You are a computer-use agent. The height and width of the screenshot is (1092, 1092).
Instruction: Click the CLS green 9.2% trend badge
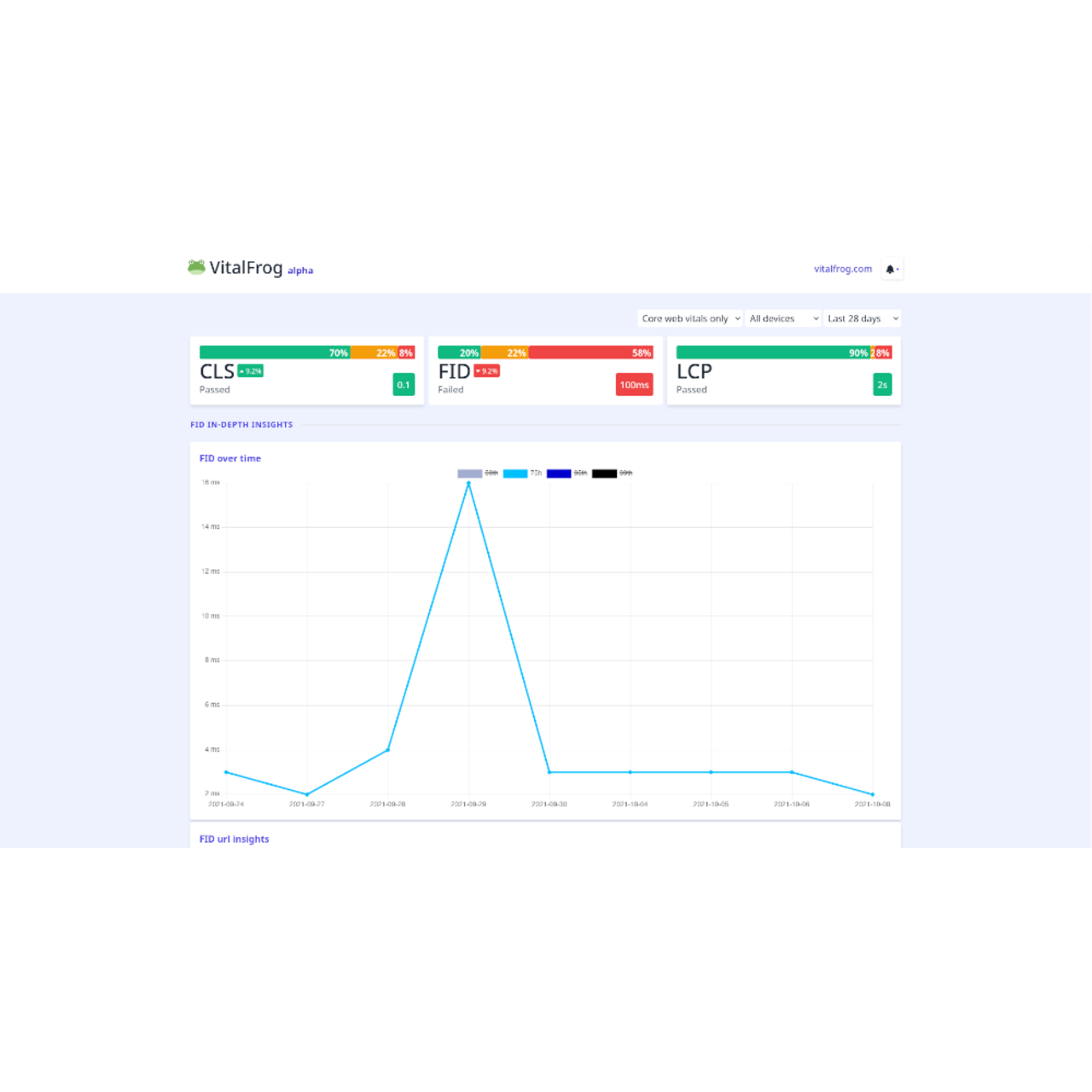(x=251, y=371)
